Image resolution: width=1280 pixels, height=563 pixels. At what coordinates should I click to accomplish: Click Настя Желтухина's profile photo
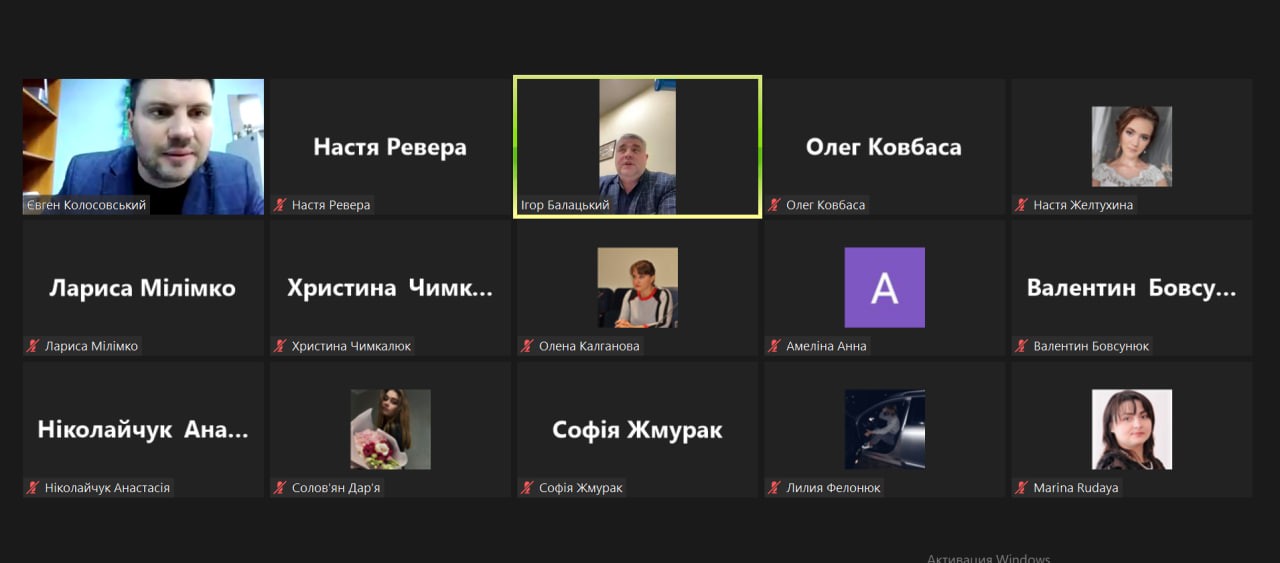click(x=1131, y=147)
